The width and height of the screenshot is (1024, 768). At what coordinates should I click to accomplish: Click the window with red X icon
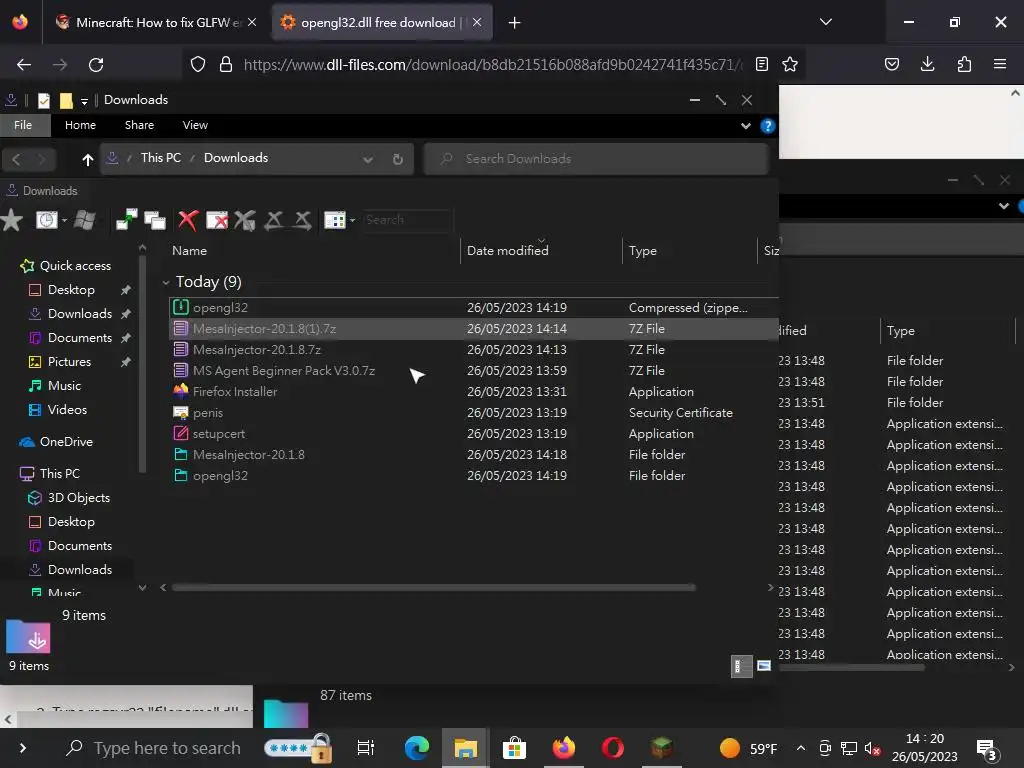[x=217, y=220]
